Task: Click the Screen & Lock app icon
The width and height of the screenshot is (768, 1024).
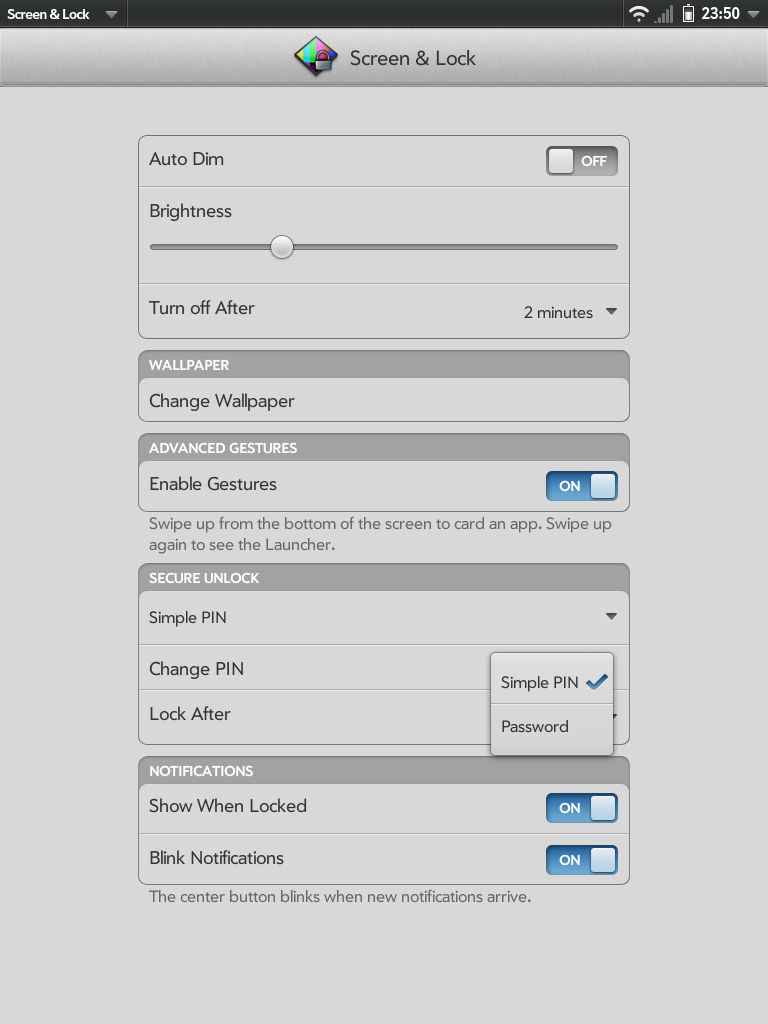Action: (x=315, y=58)
